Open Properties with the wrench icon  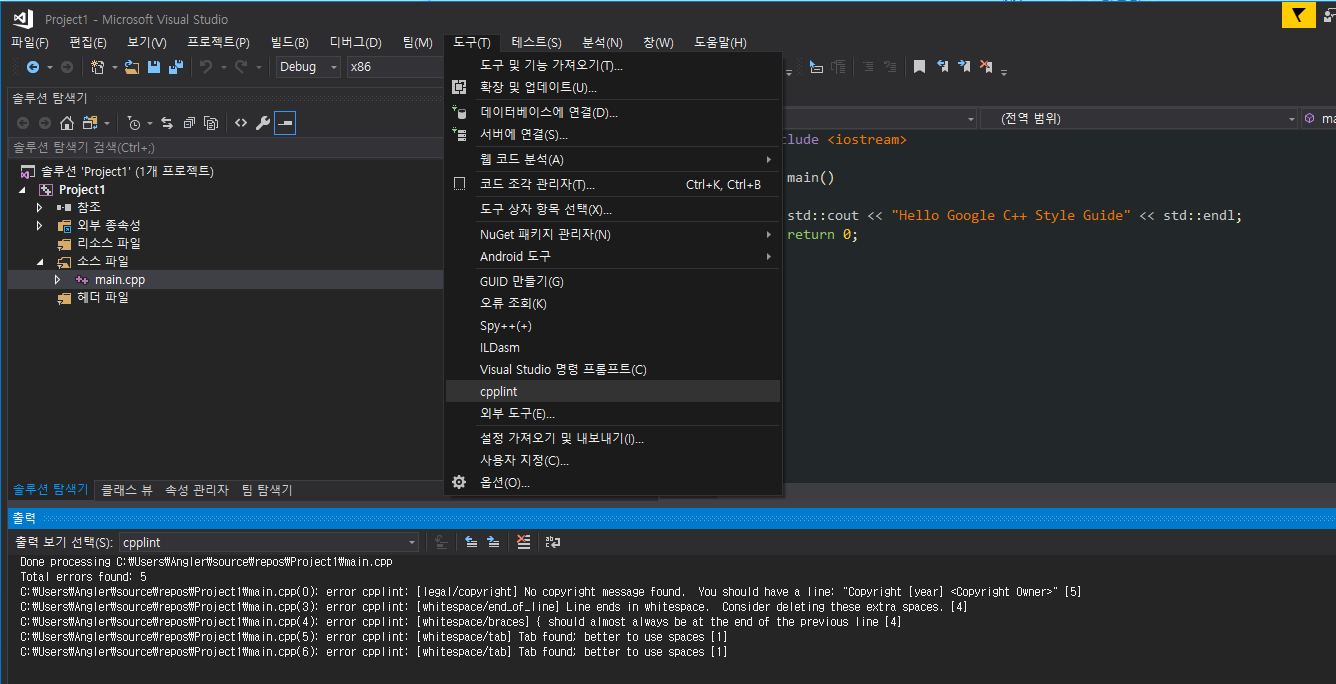pyautogui.click(x=263, y=123)
